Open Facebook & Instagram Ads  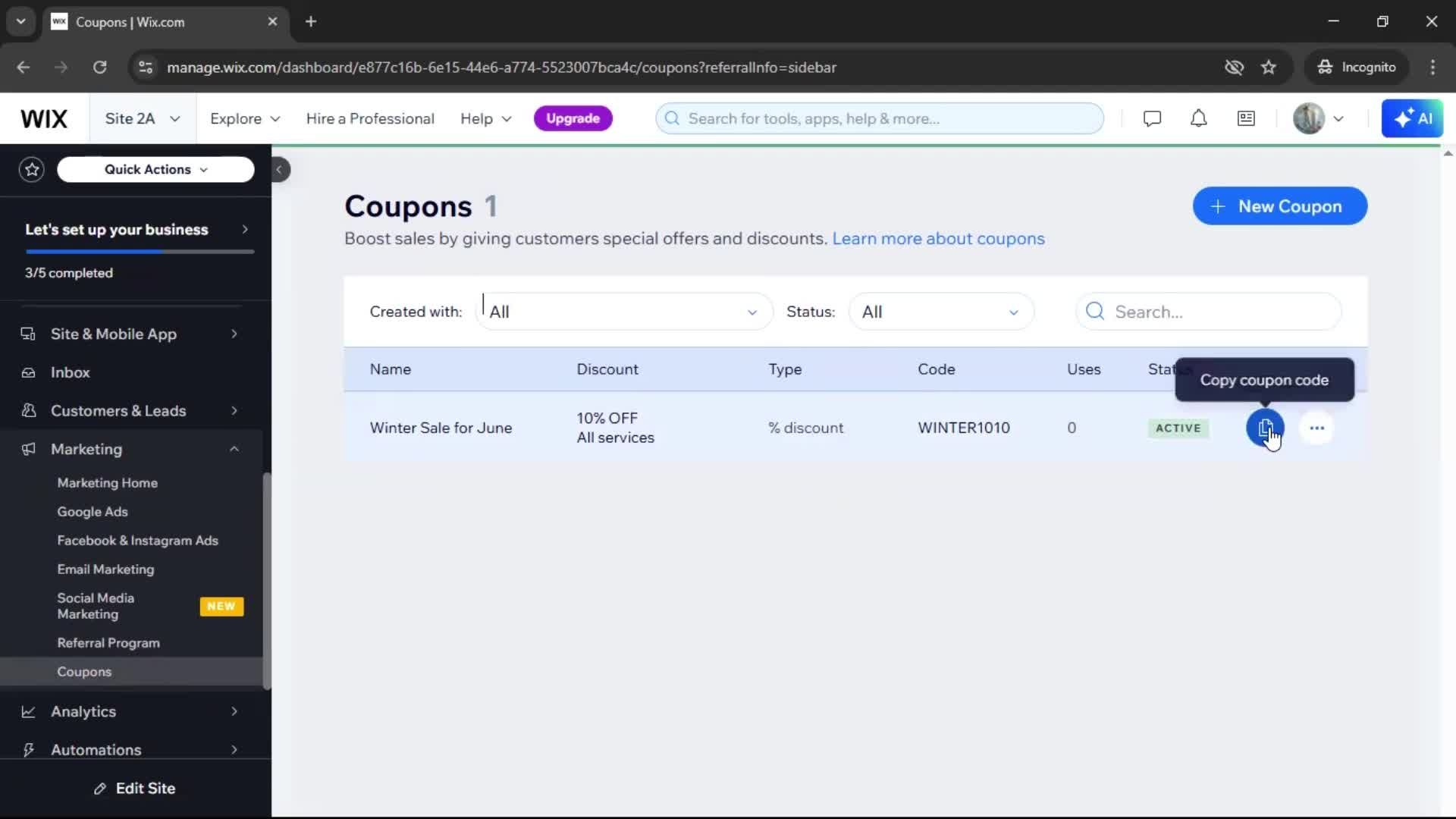[x=137, y=540]
